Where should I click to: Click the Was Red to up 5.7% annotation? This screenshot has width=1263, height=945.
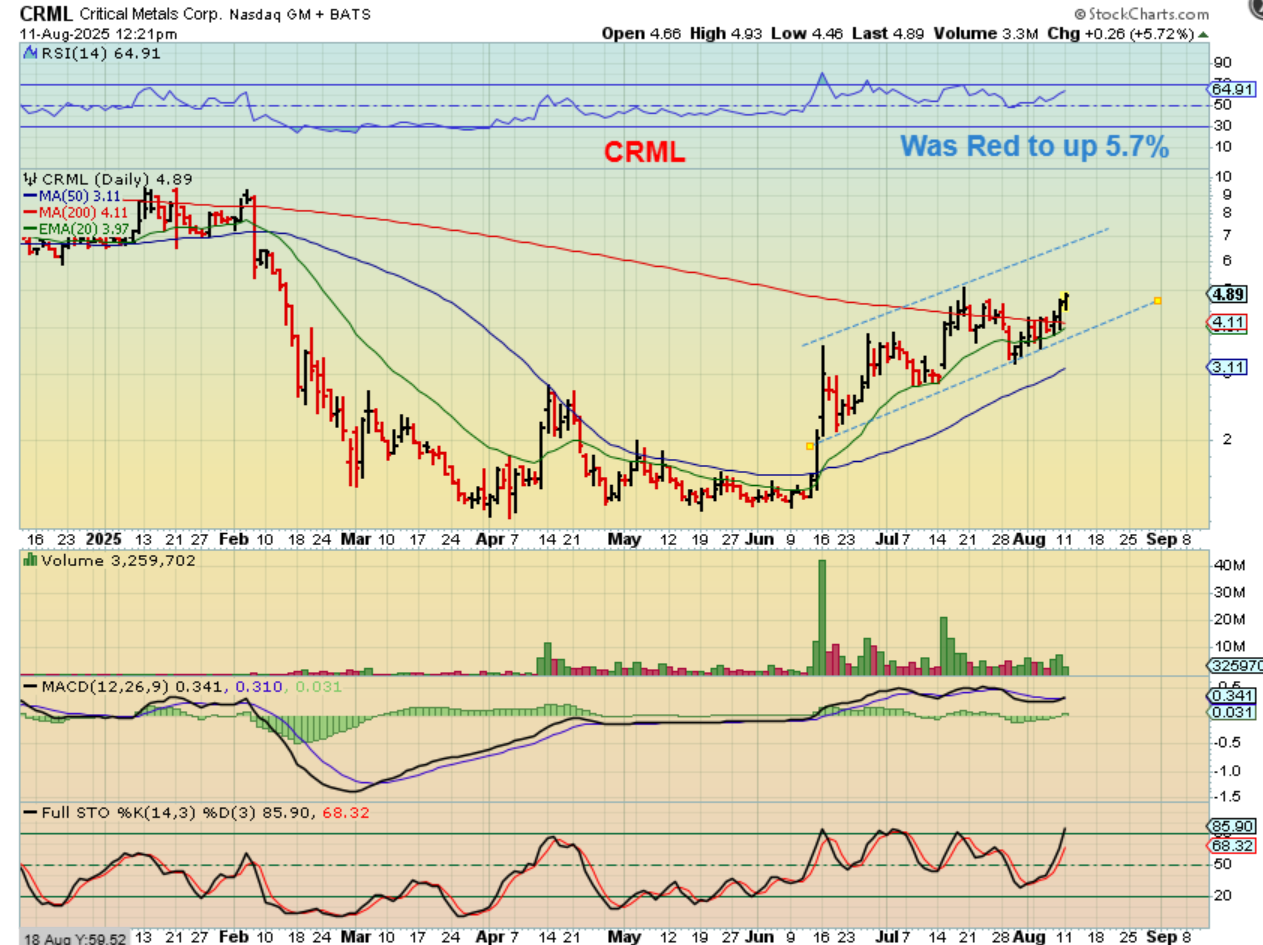[1035, 146]
